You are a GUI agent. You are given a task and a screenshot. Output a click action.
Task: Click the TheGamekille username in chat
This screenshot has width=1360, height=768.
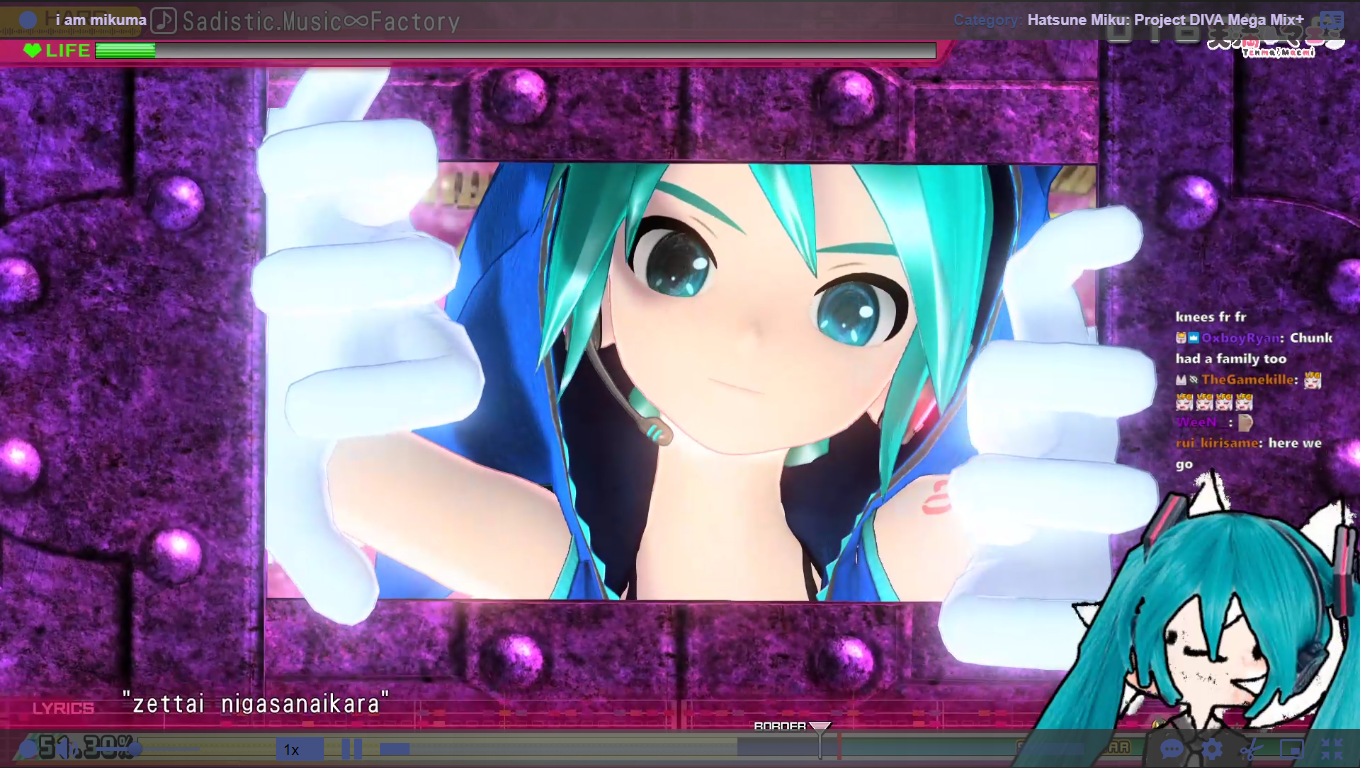[1249, 380]
